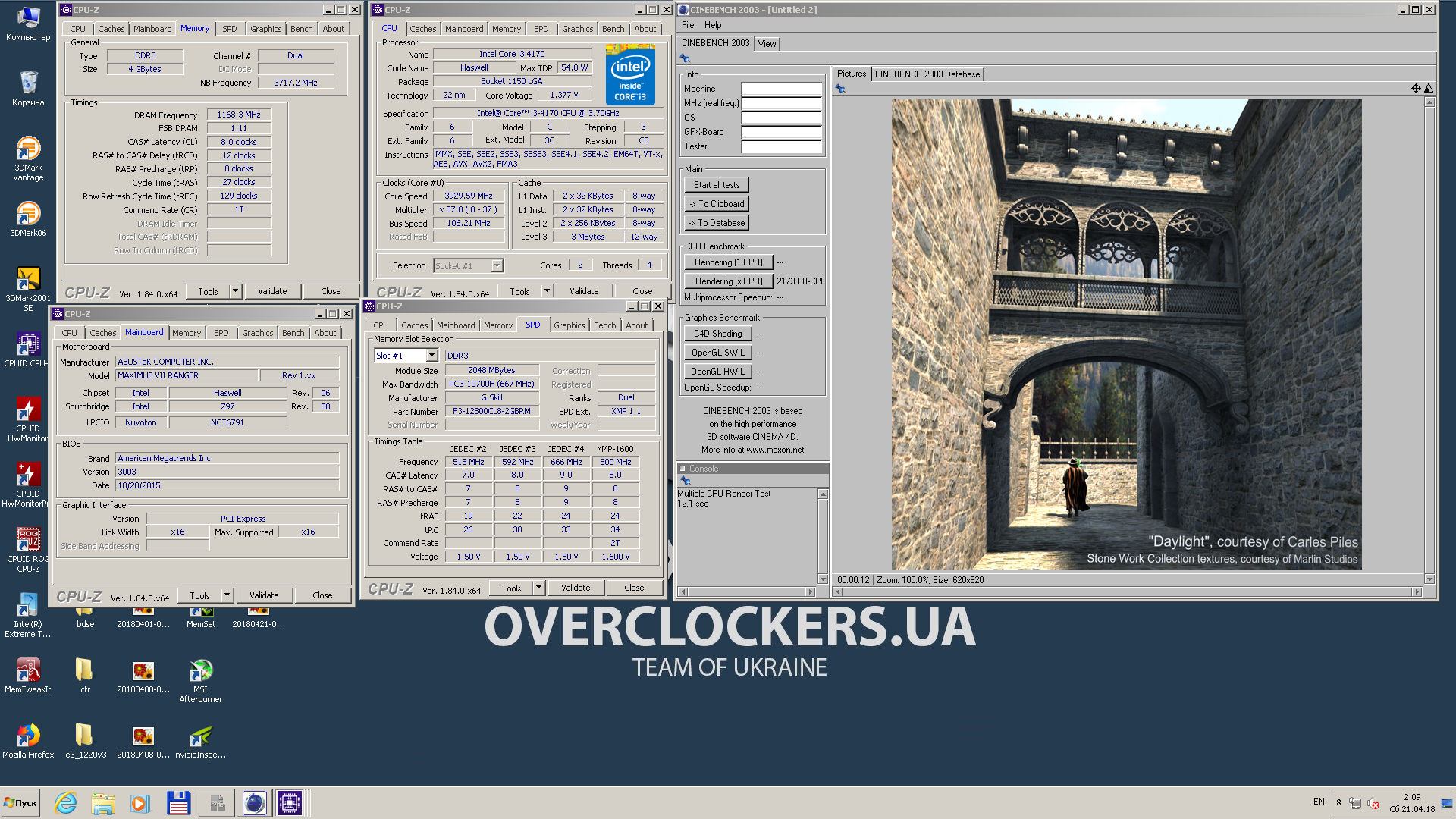Switch to the CPU-Z taskbar button
1456x819 pixels.
[x=290, y=803]
